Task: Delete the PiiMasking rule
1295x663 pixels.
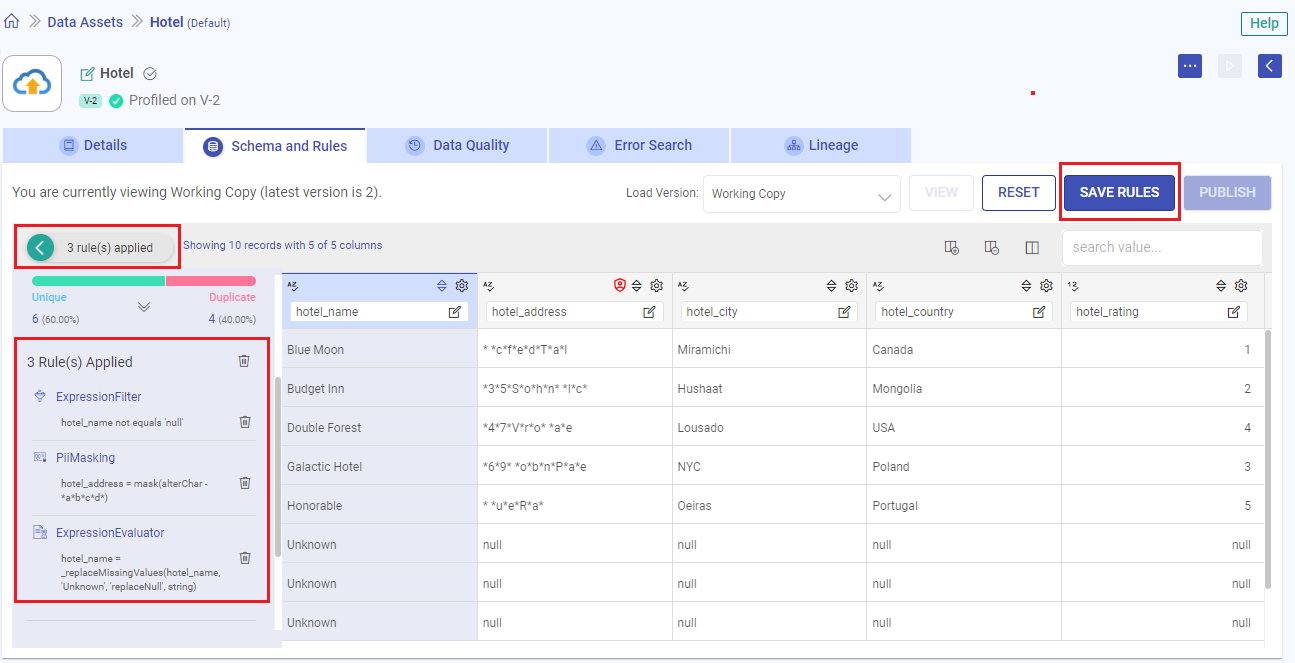Action: point(245,483)
